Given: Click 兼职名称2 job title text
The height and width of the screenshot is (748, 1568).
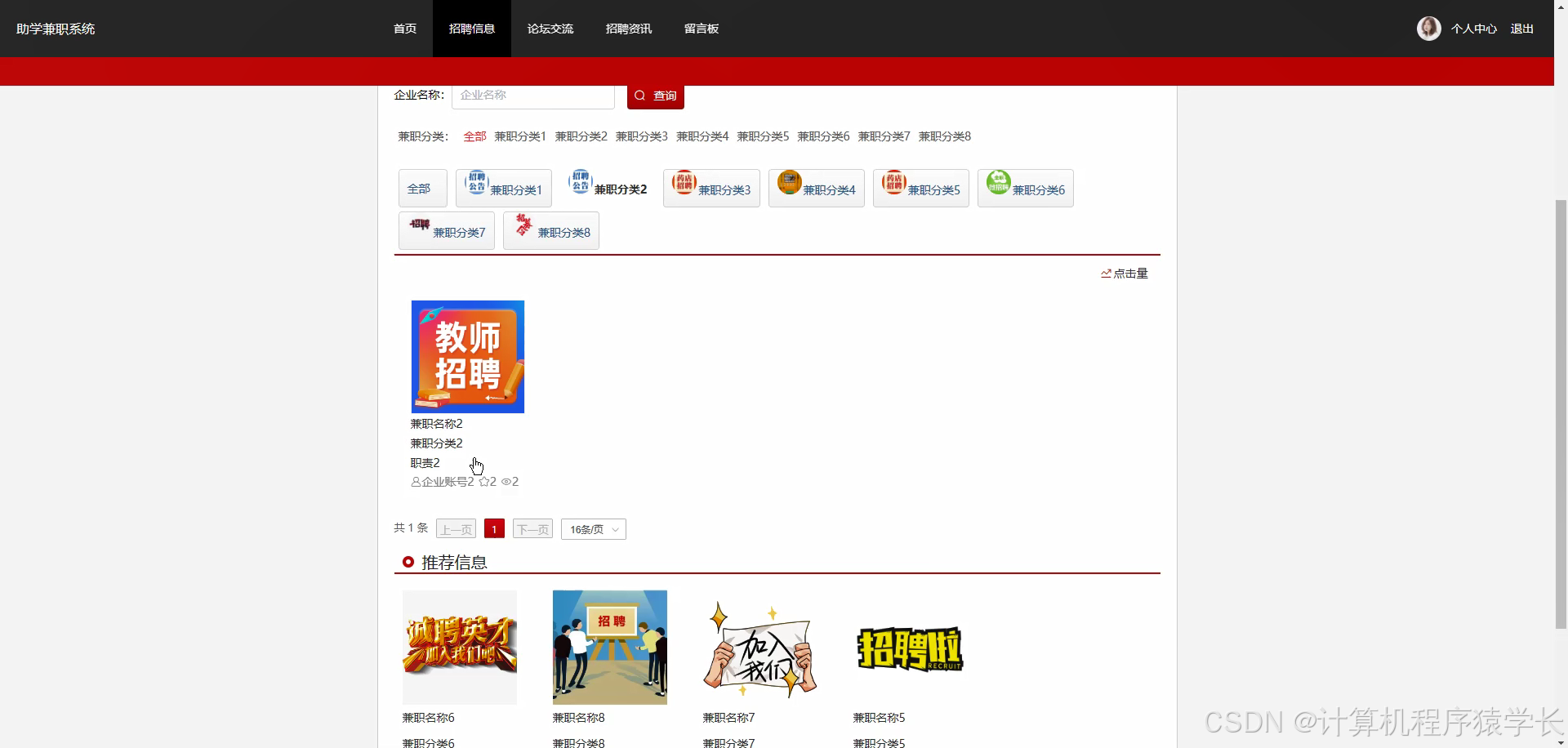Looking at the screenshot, I should click(x=436, y=424).
